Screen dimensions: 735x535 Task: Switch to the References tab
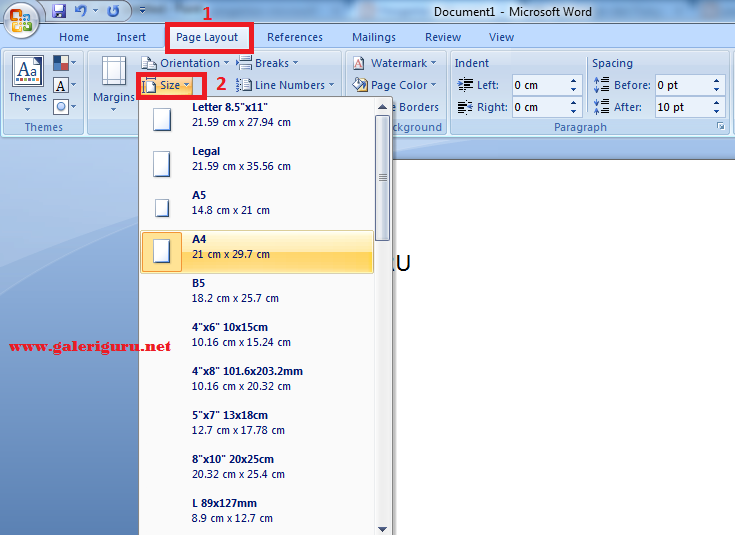tap(295, 37)
